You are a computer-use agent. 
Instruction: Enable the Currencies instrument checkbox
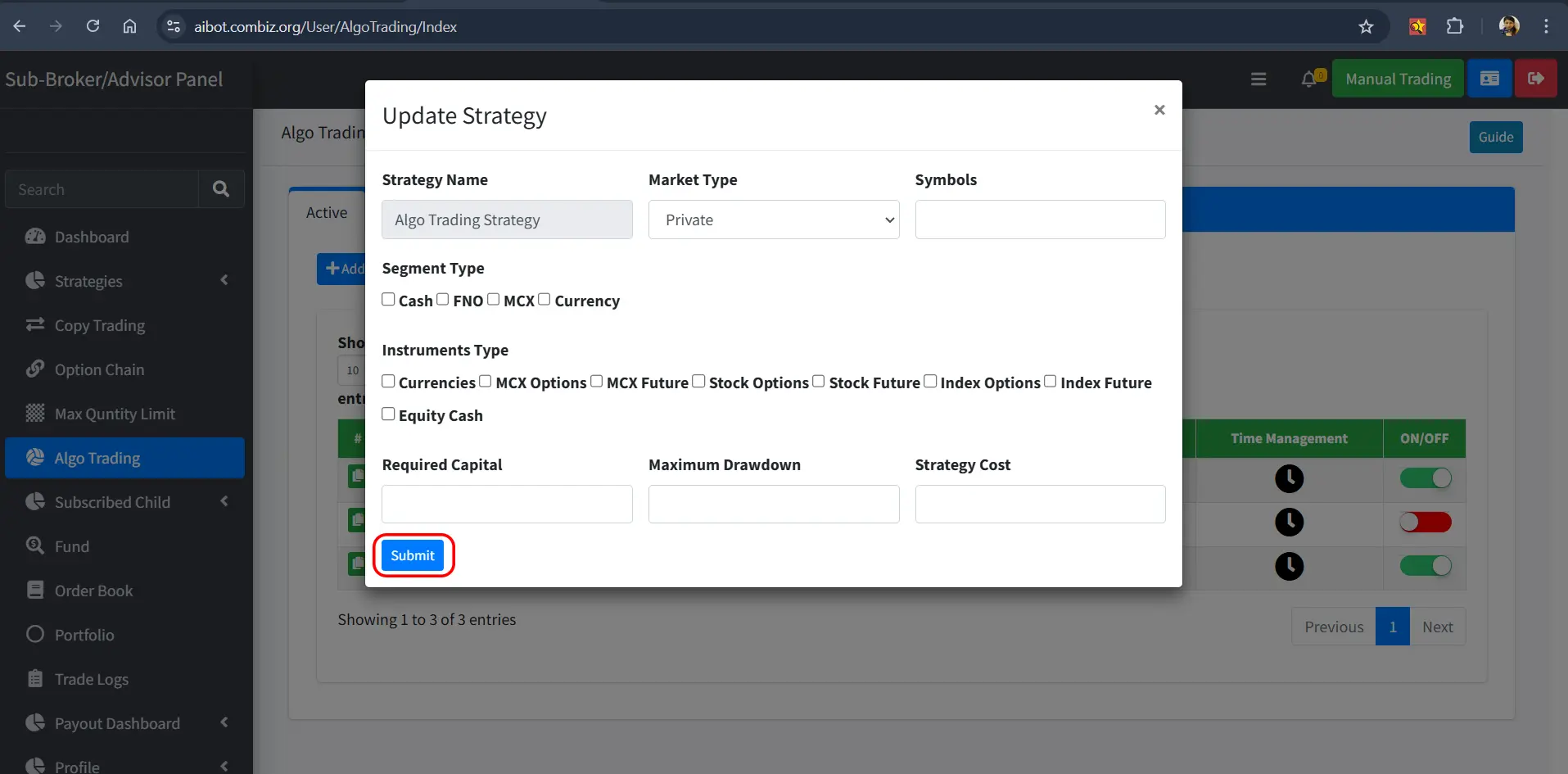[388, 381]
